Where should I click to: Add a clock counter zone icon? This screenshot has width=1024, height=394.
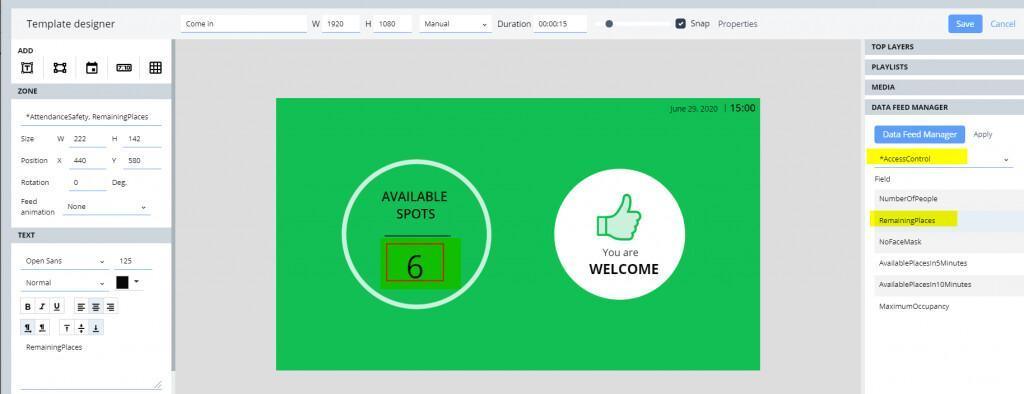tap(124, 68)
